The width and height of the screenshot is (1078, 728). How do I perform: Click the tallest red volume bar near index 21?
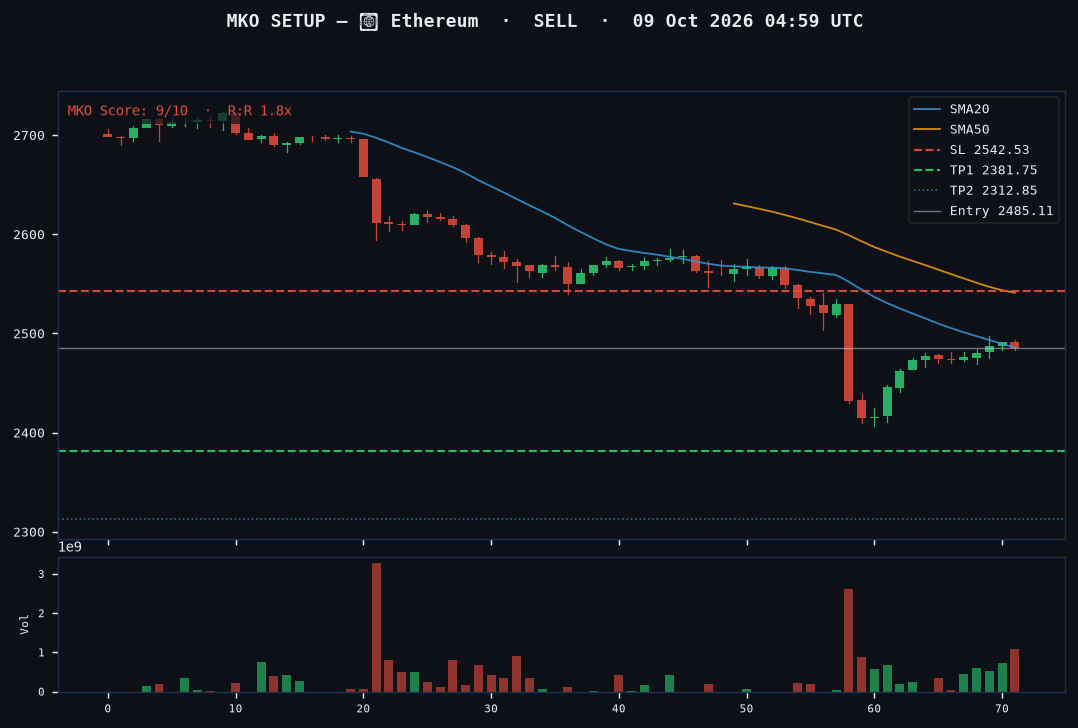tap(376, 628)
